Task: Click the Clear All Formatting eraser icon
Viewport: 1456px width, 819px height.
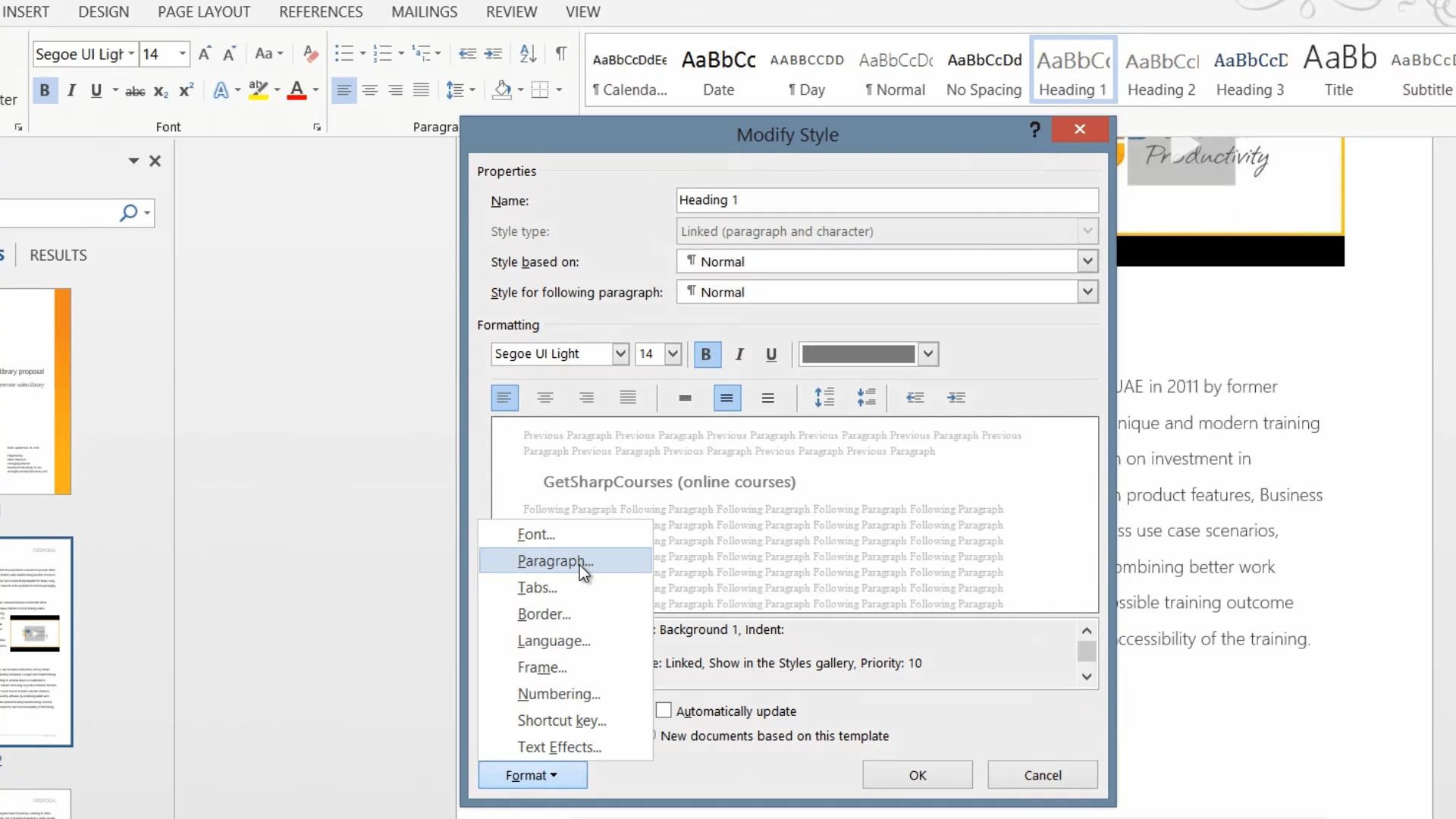Action: tap(309, 53)
